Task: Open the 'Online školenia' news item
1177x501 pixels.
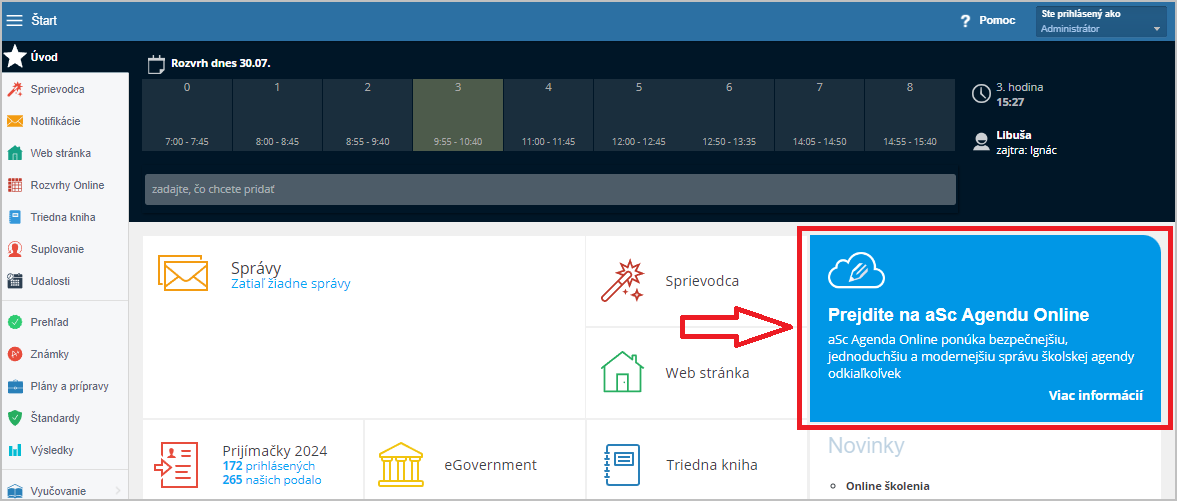Action: pyautogui.click(x=887, y=485)
